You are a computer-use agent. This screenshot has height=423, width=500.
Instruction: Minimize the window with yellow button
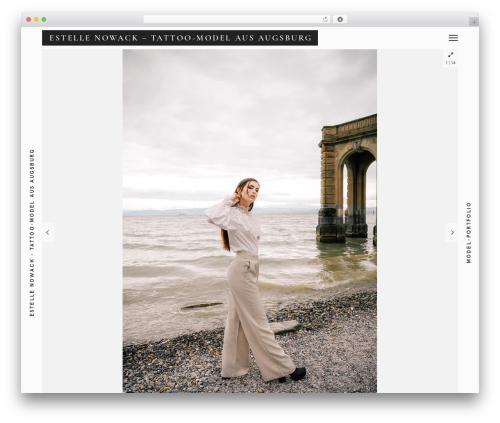point(36,20)
